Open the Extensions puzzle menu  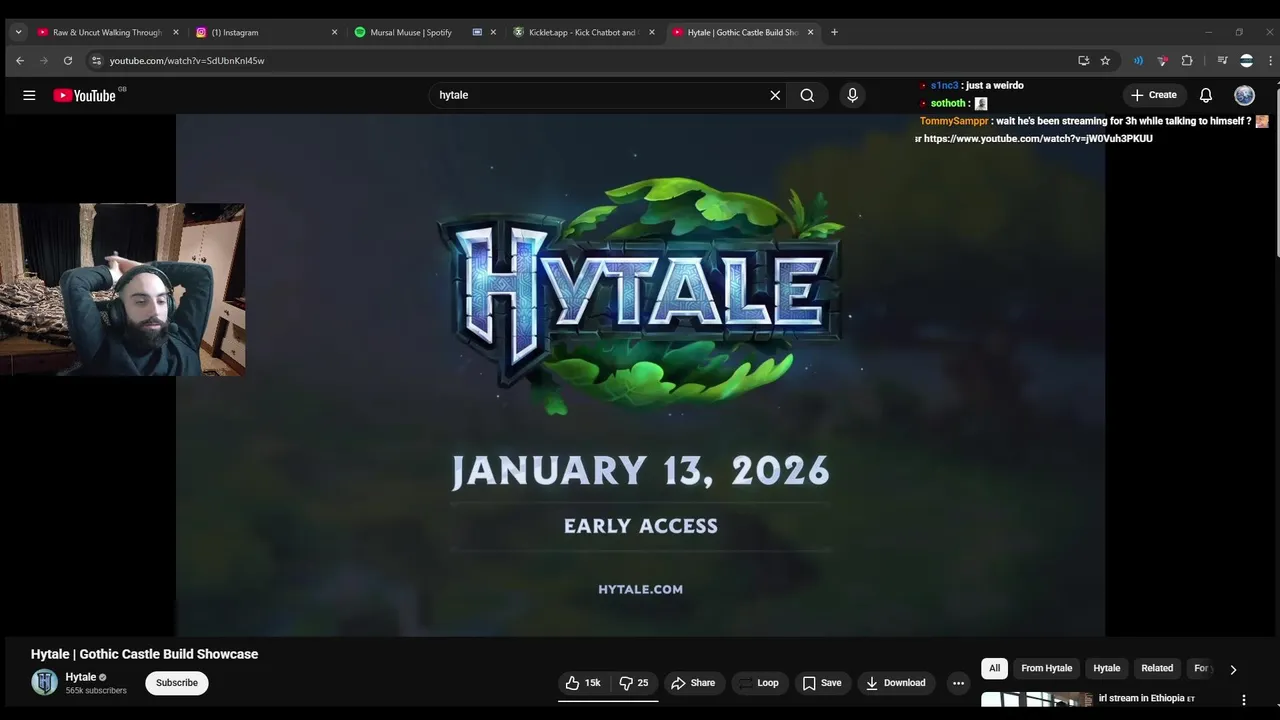(1187, 61)
